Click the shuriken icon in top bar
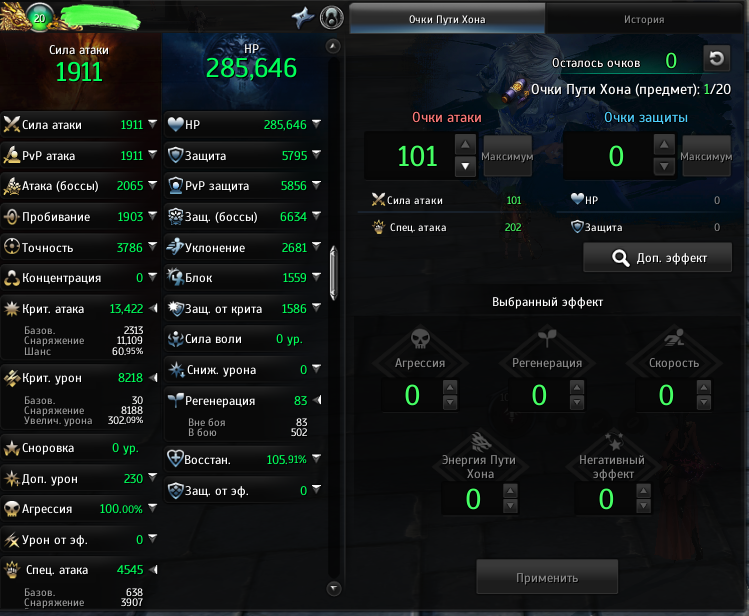The image size is (749, 616). coord(303,18)
